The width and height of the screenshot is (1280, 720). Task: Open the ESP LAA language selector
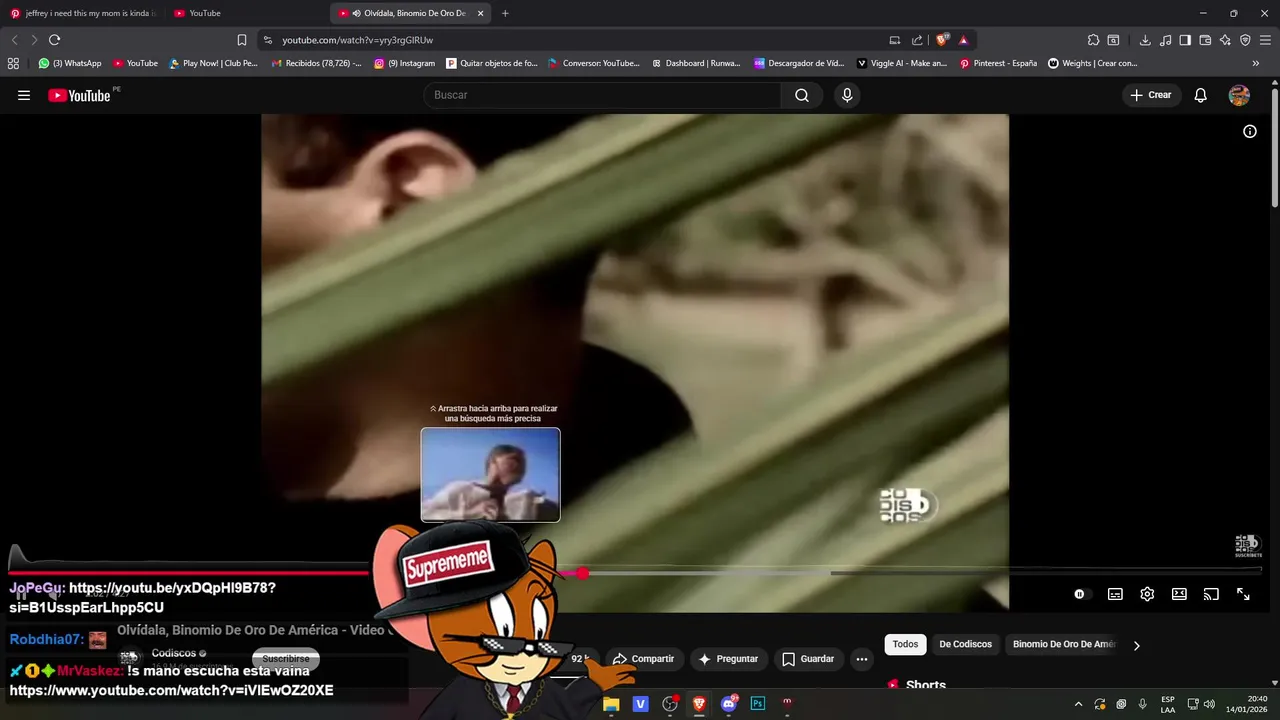[x=1168, y=704]
